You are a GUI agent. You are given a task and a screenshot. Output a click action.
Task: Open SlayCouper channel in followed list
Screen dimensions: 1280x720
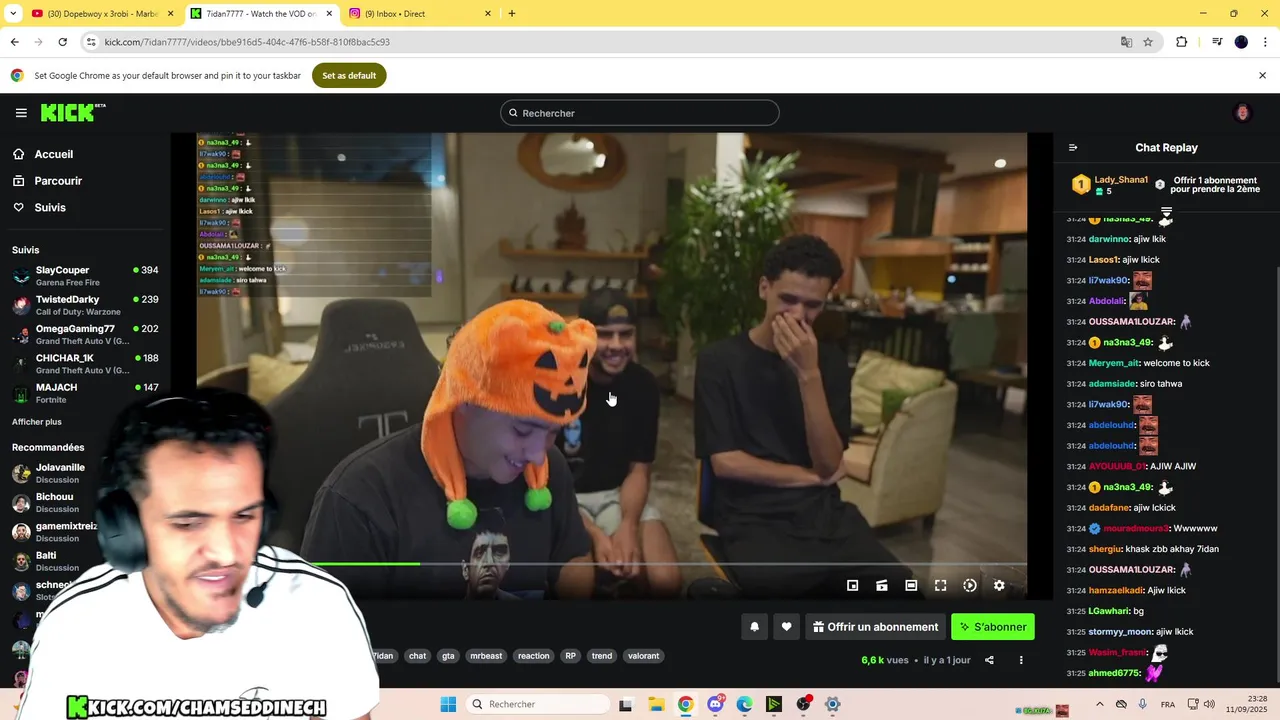point(85,276)
